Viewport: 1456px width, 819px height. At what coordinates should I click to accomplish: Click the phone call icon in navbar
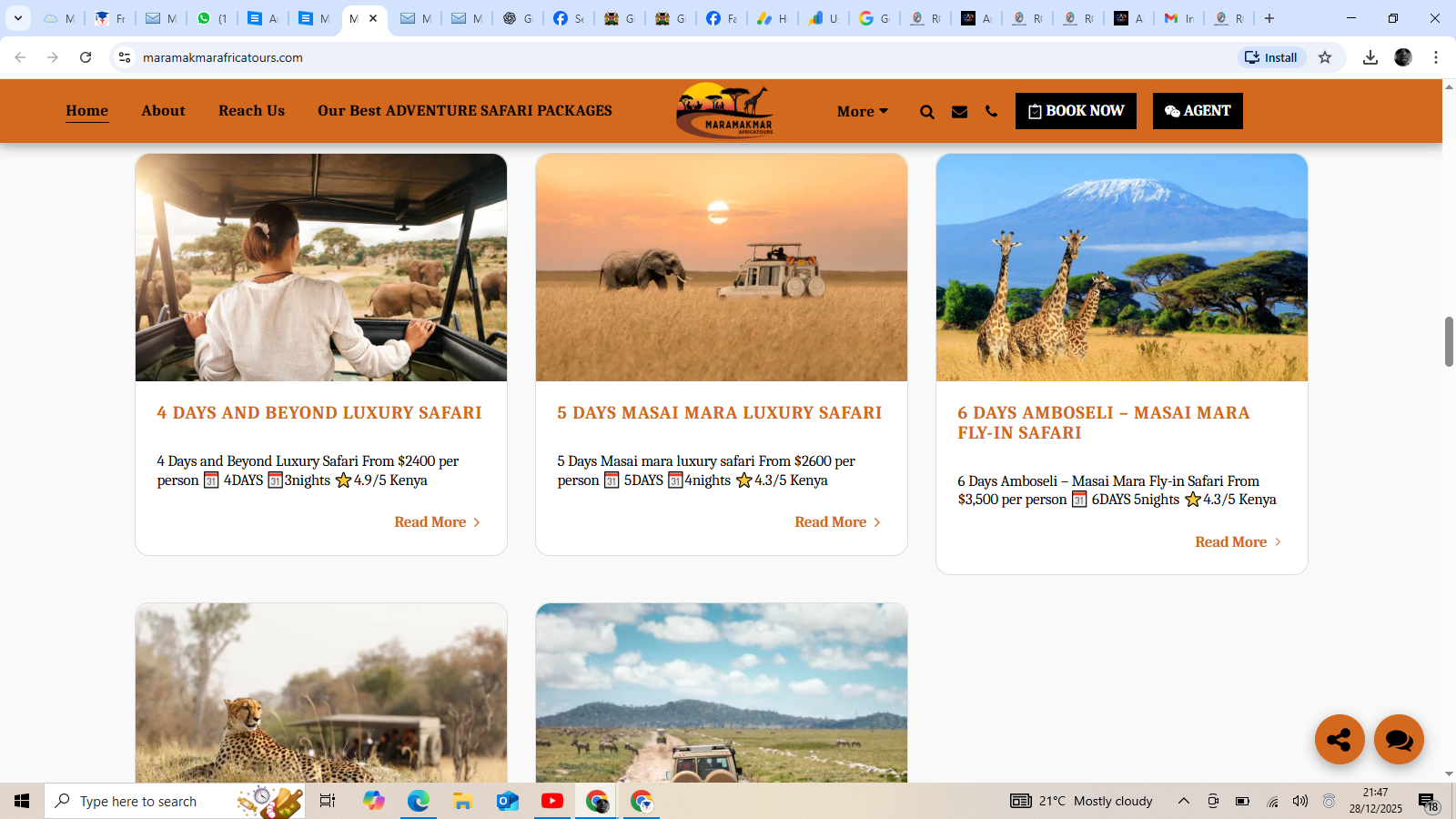point(991,111)
